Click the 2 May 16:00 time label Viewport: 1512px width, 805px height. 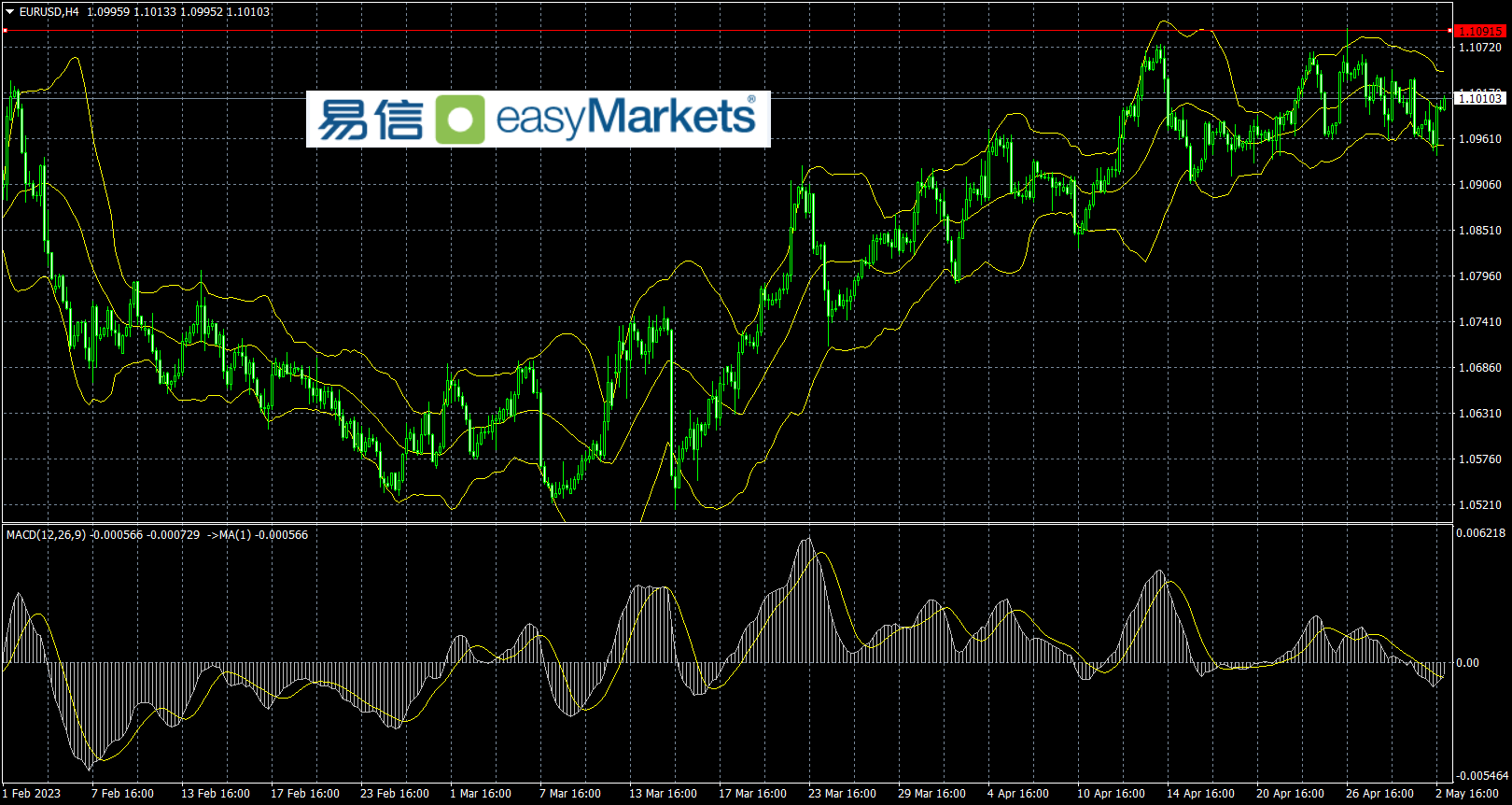click(1467, 794)
